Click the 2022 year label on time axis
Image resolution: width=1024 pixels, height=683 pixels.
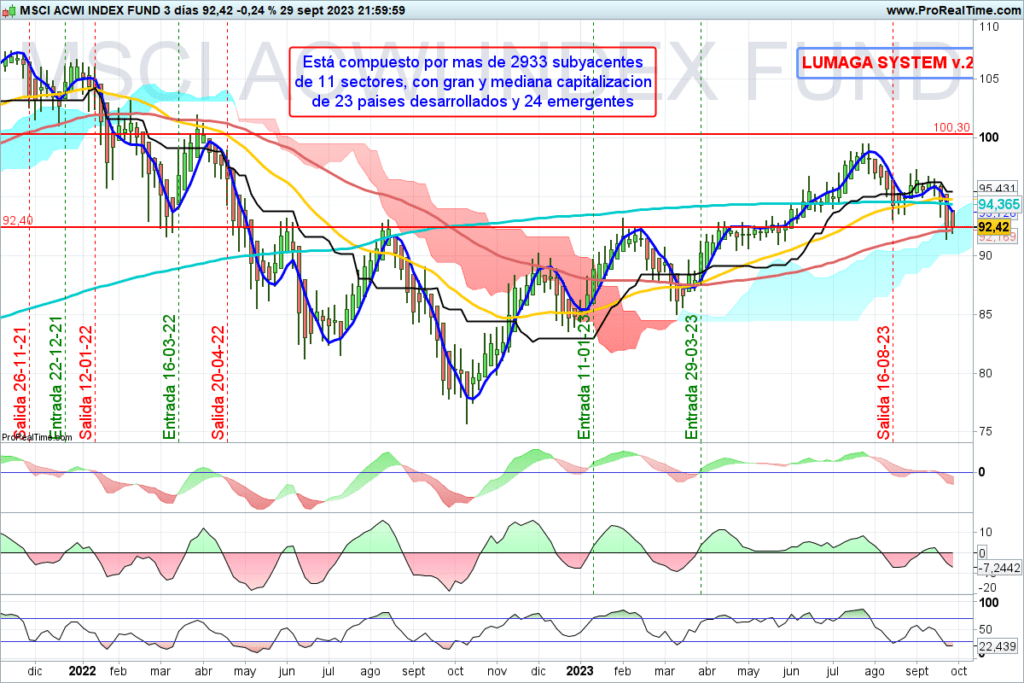click(x=82, y=671)
